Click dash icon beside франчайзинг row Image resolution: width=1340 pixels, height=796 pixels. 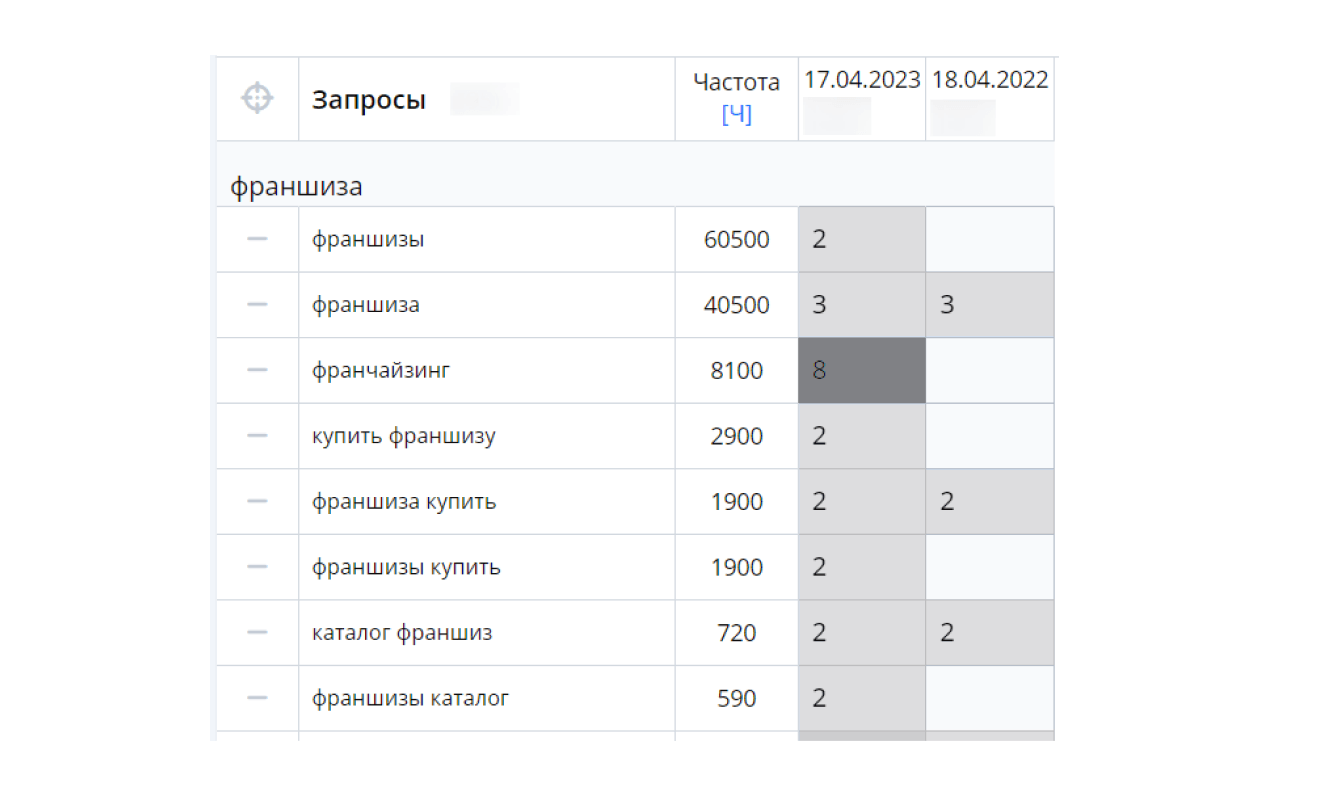point(257,370)
